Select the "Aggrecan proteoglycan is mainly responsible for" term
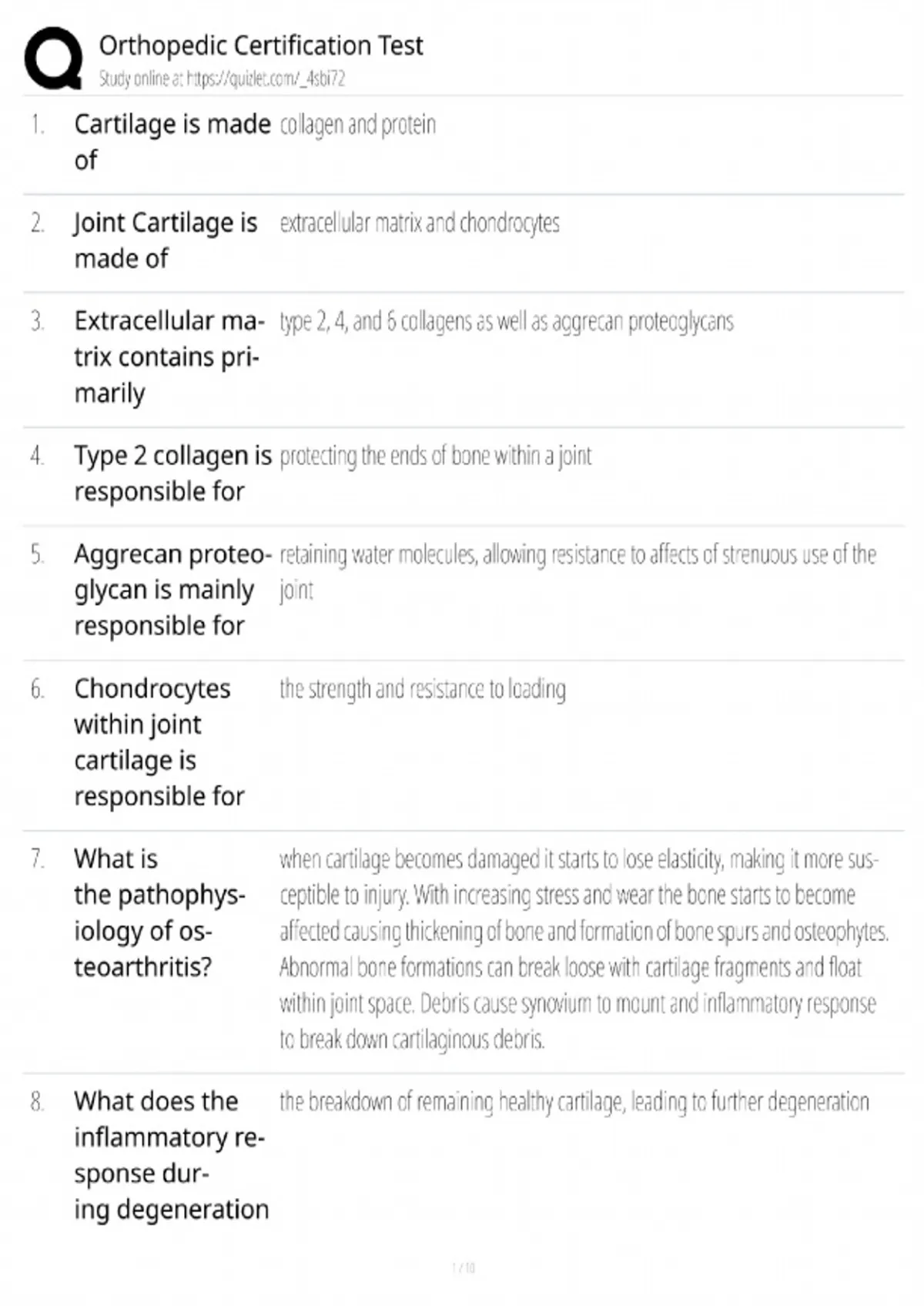924x1309 pixels. point(172,590)
